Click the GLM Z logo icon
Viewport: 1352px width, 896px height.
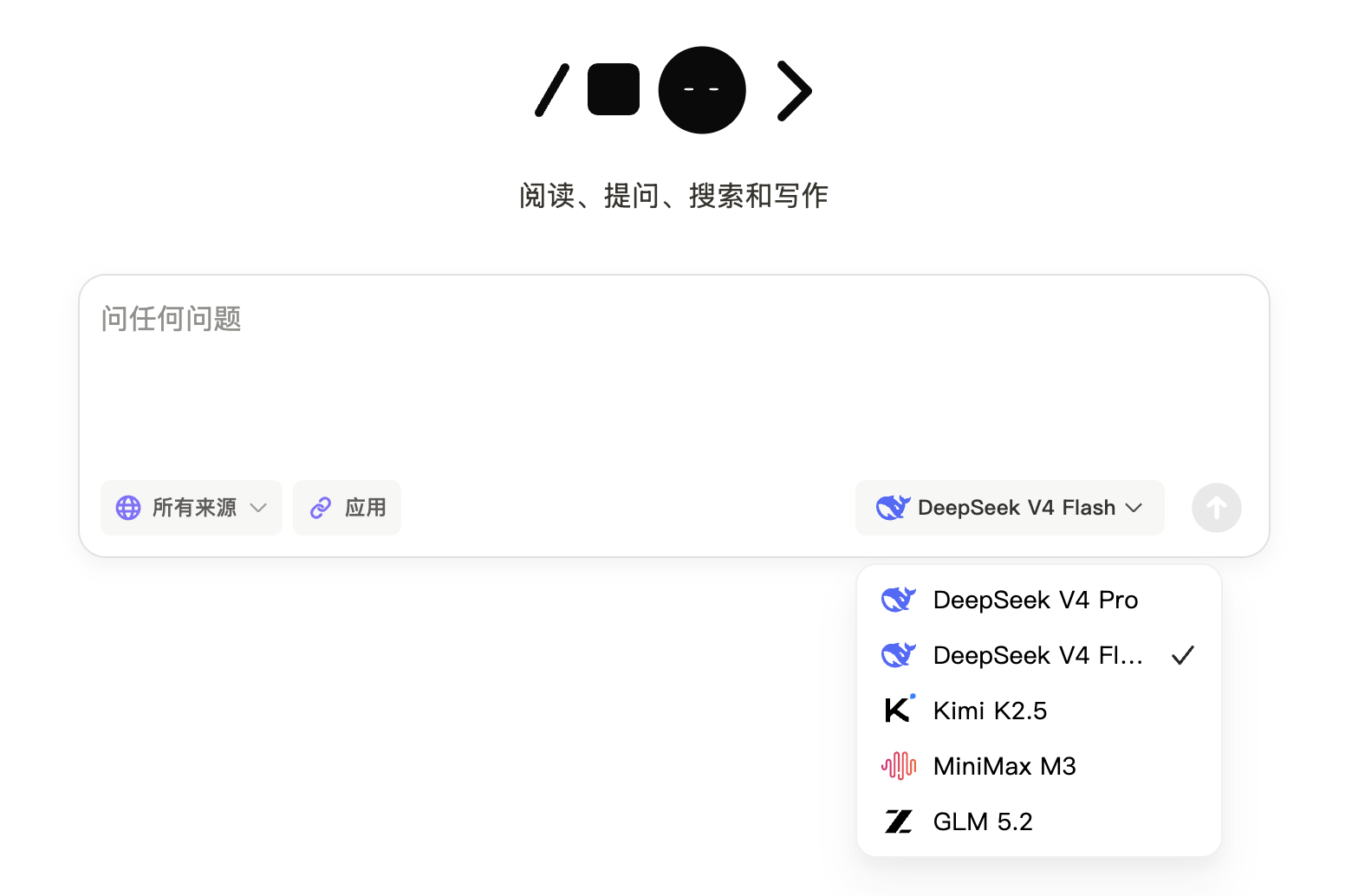pyautogui.click(x=899, y=821)
